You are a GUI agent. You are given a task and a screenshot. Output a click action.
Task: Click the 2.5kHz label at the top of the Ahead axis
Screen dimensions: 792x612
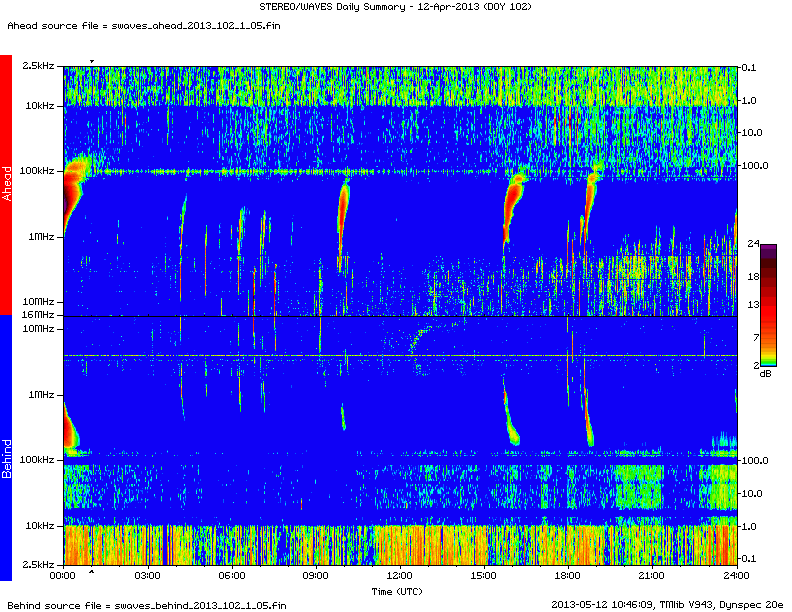point(40,66)
